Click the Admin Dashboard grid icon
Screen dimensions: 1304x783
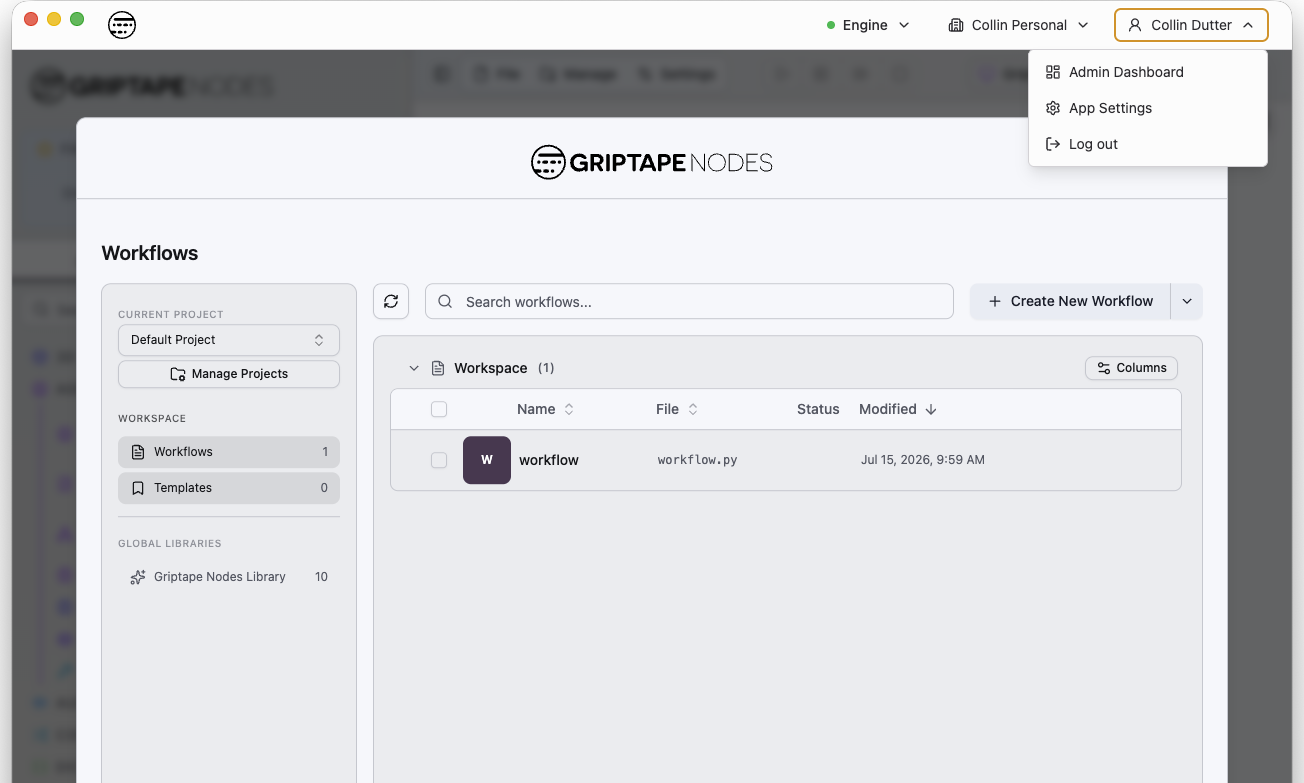(x=1053, y=72)
